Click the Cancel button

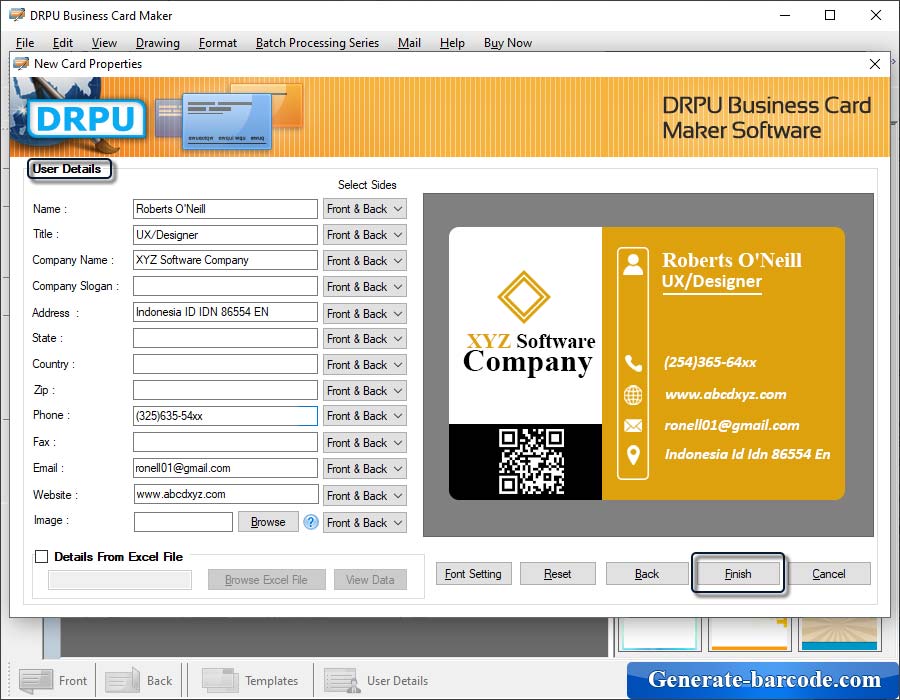pyautogui.click(x=829, y=573)
